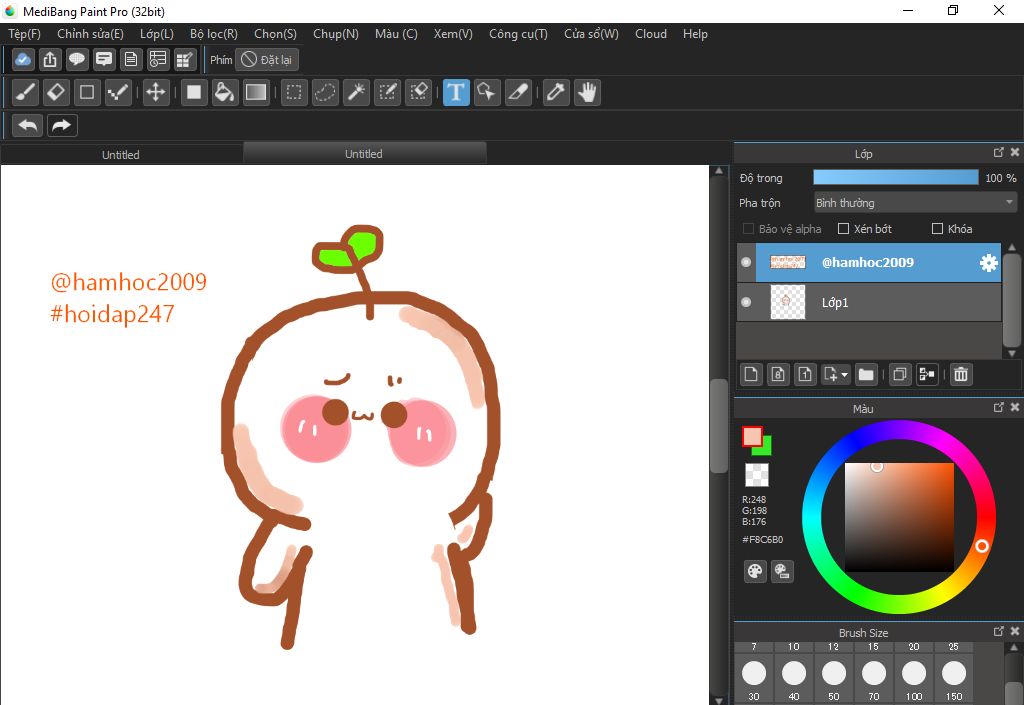Undock the Màu color panel
This screenshot has height=705, width=1024.
pos(998,408)
